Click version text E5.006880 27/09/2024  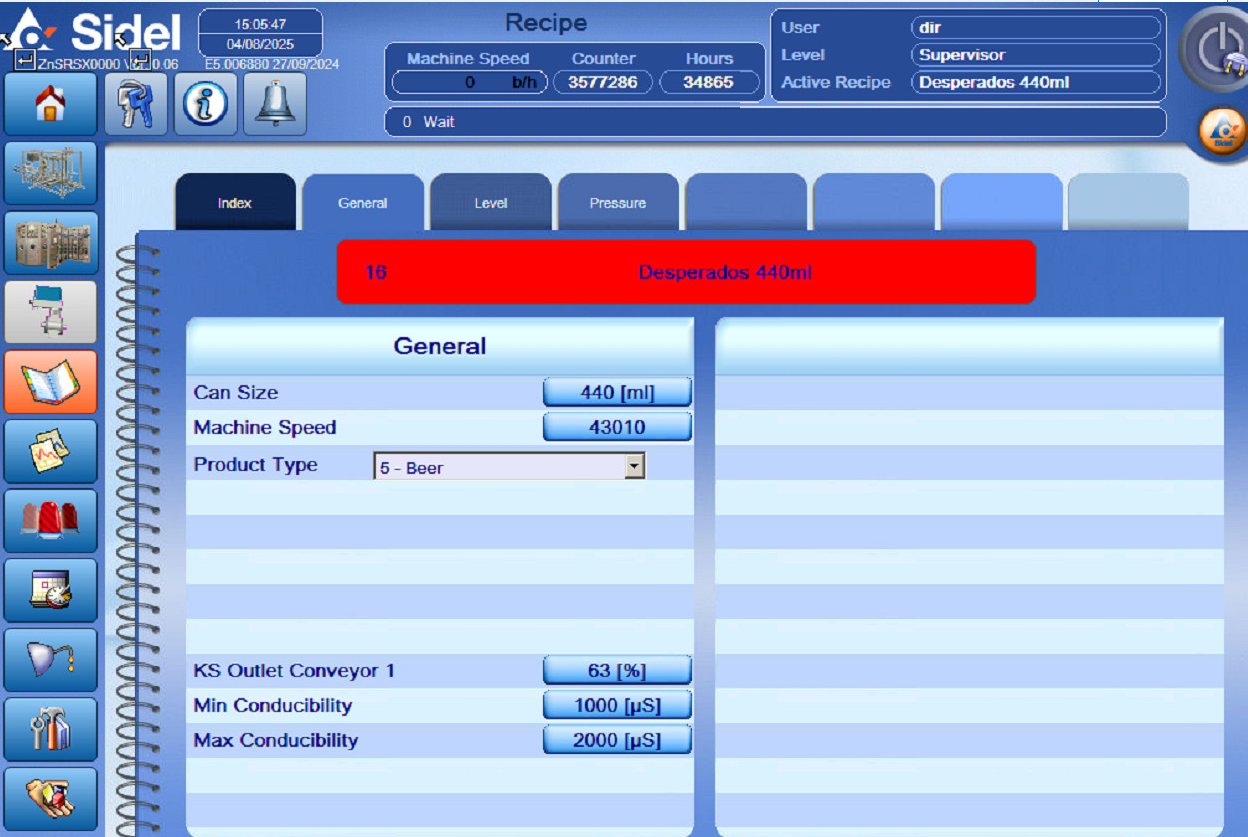272,64
